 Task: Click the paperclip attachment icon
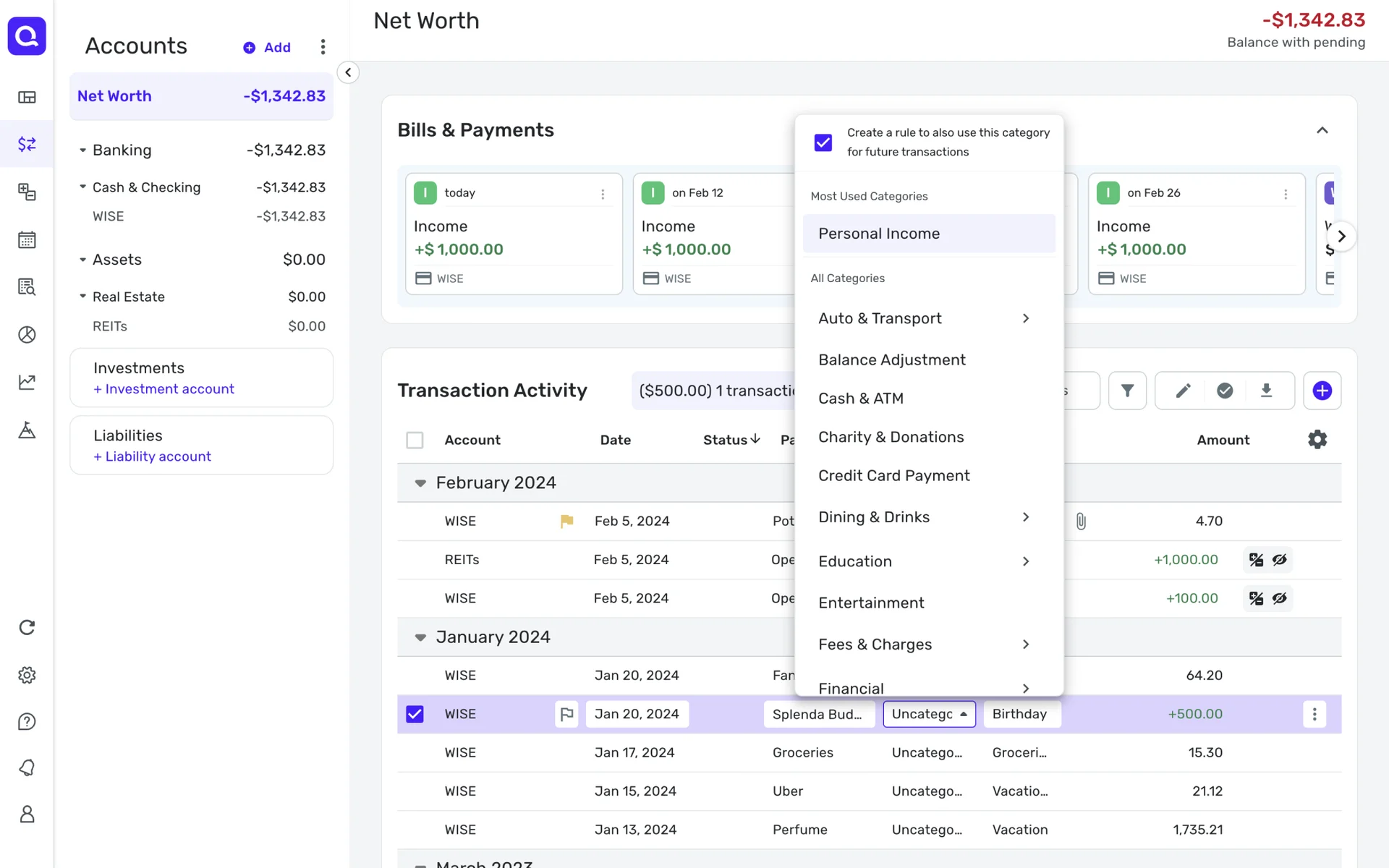coord(1081,521)
